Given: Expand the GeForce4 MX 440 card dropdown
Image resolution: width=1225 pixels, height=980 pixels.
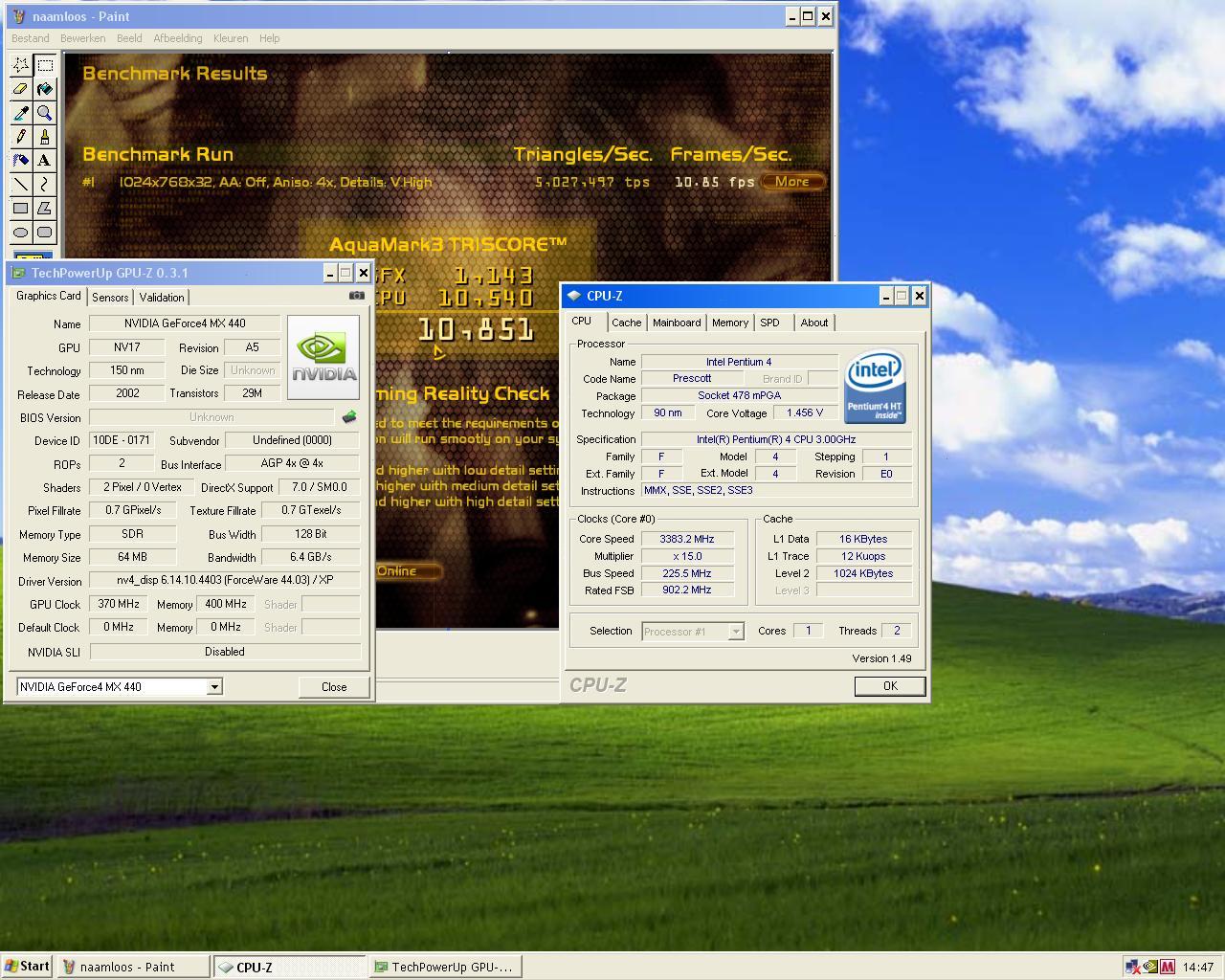Looking at the screenshot, I should pyautogui.click(x=214, y=687).
